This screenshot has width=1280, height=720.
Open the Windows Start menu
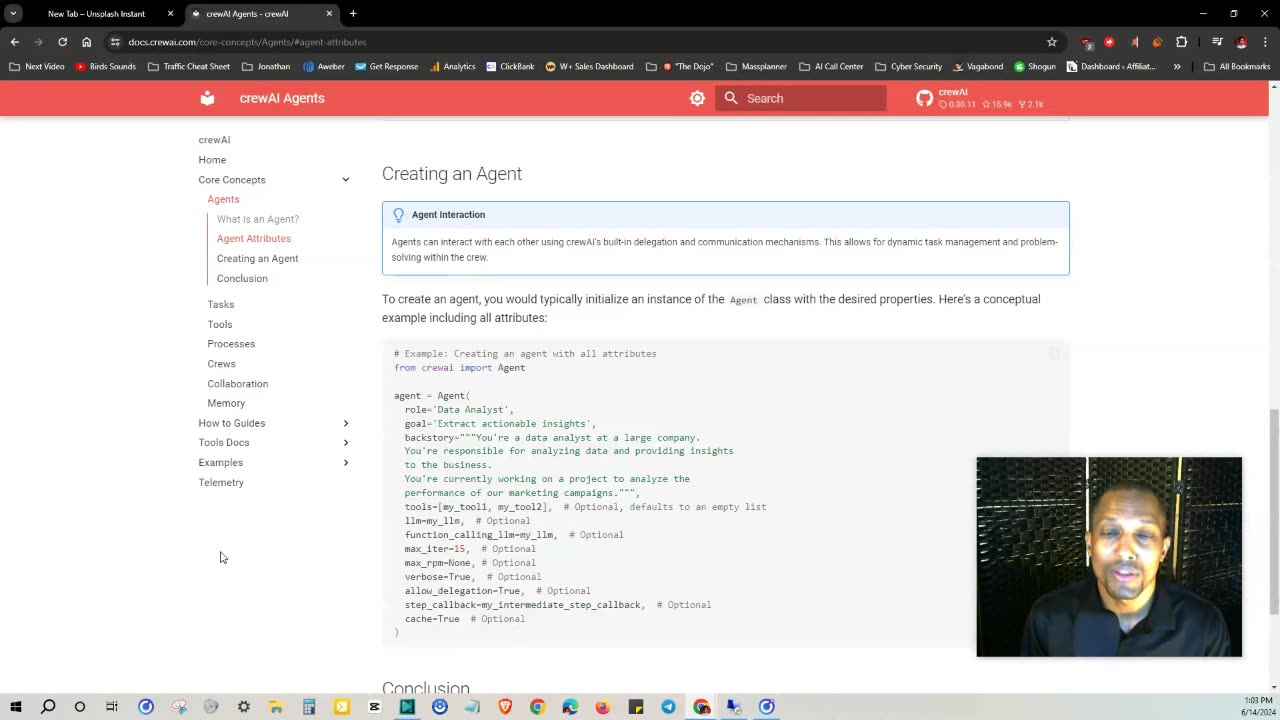pyautogui.click(x=15, y=707)
